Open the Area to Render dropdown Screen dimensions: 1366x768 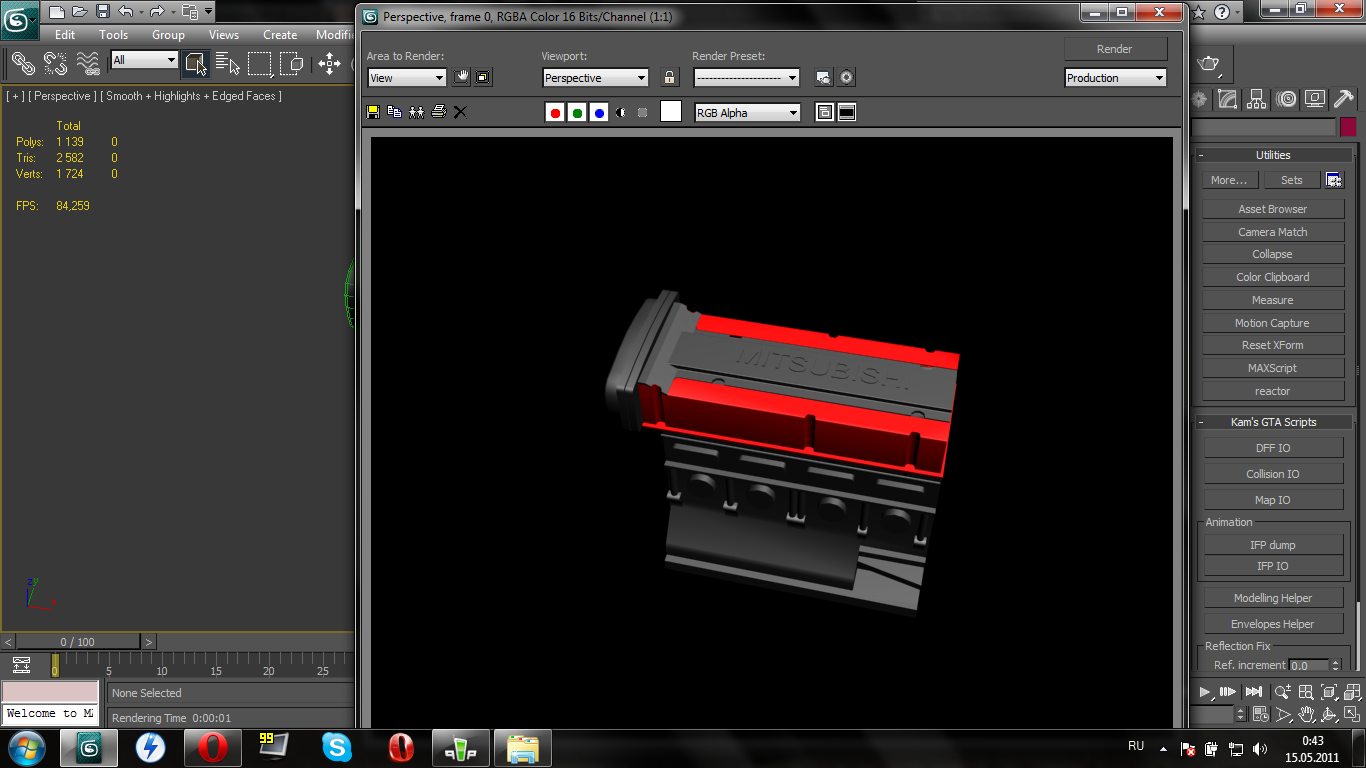point(407,78)
